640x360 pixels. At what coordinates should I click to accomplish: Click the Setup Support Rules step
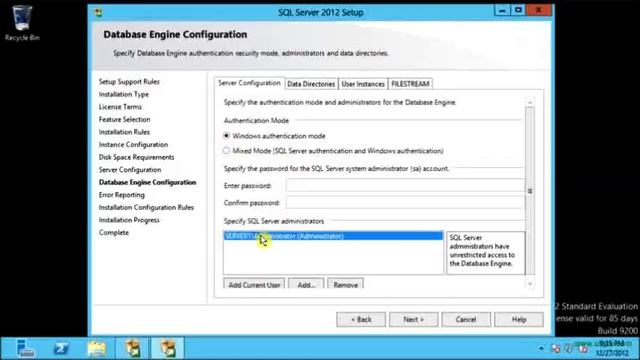129,82
